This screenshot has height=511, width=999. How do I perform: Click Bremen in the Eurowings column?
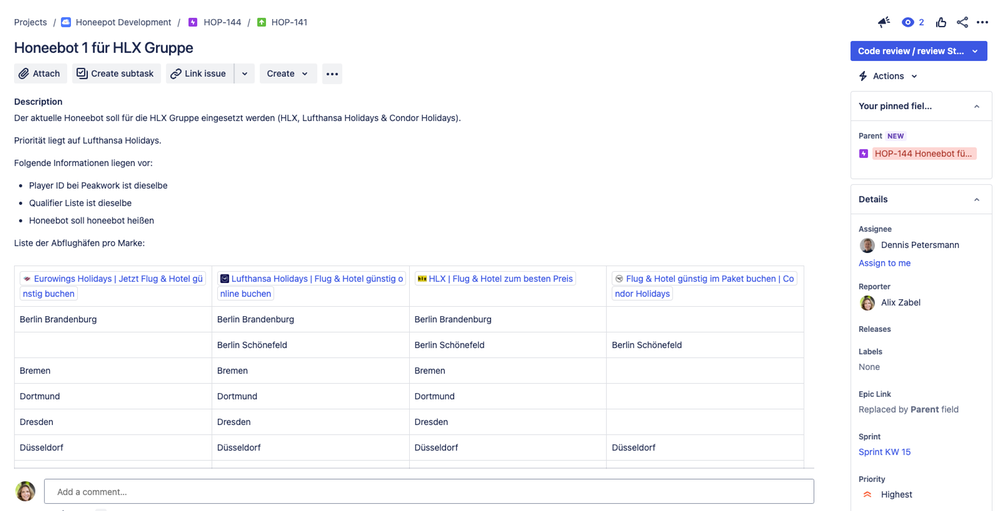click(35, 370)
